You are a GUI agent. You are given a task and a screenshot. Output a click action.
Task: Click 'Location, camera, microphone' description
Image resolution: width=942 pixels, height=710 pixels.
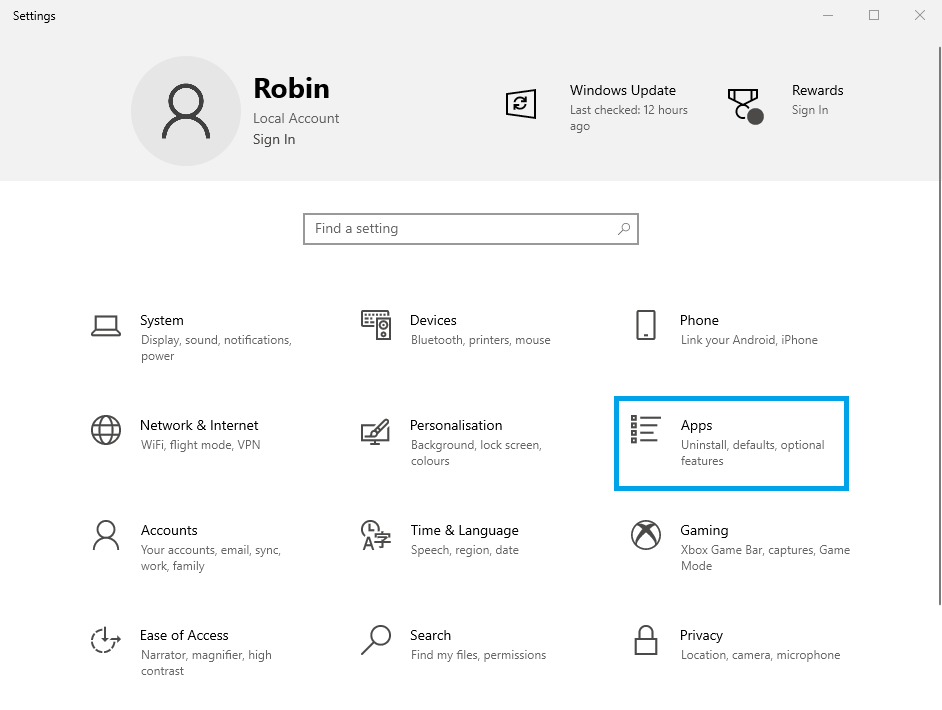click(761, 655)
